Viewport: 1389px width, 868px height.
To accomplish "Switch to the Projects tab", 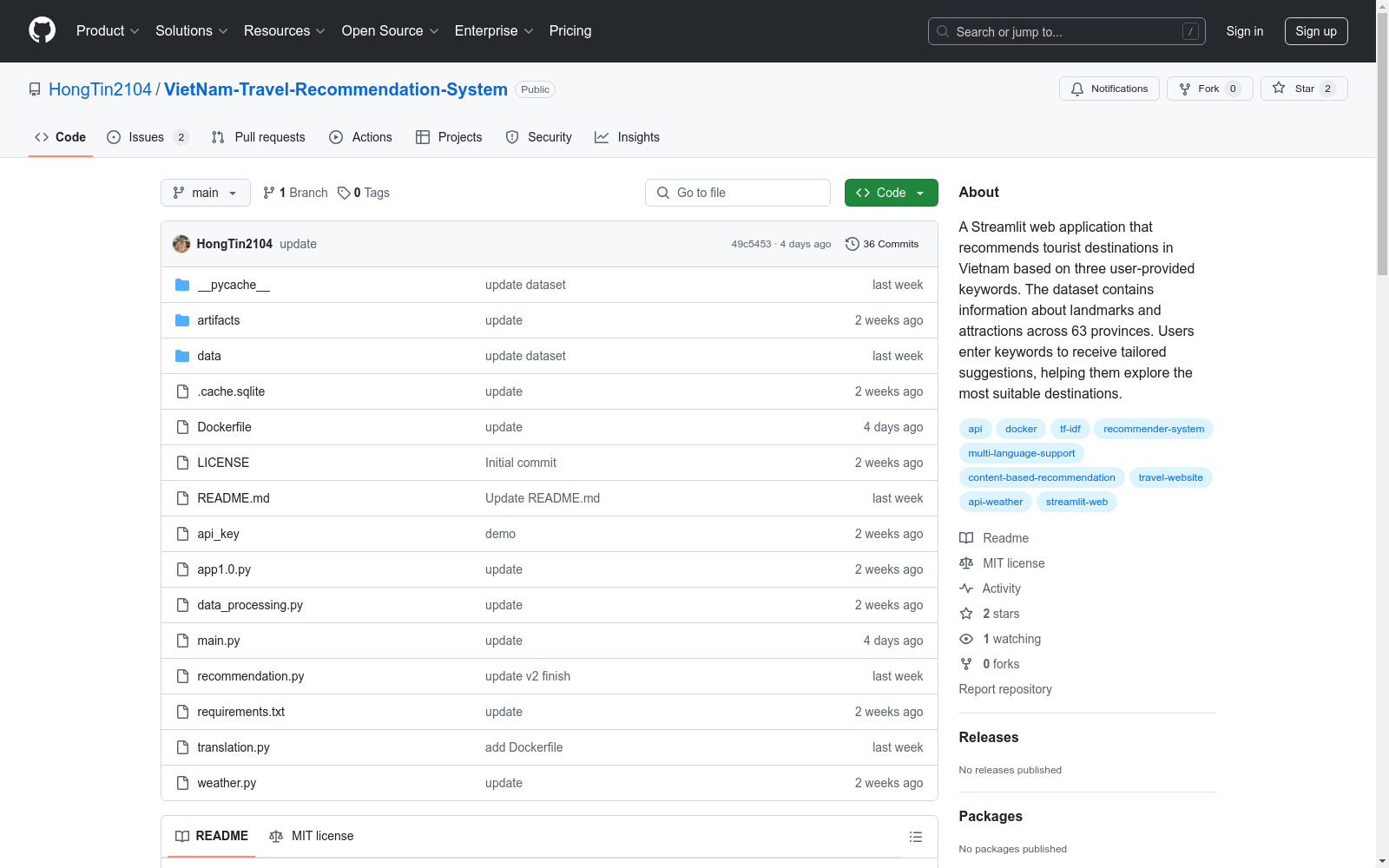I will point(449,137).
